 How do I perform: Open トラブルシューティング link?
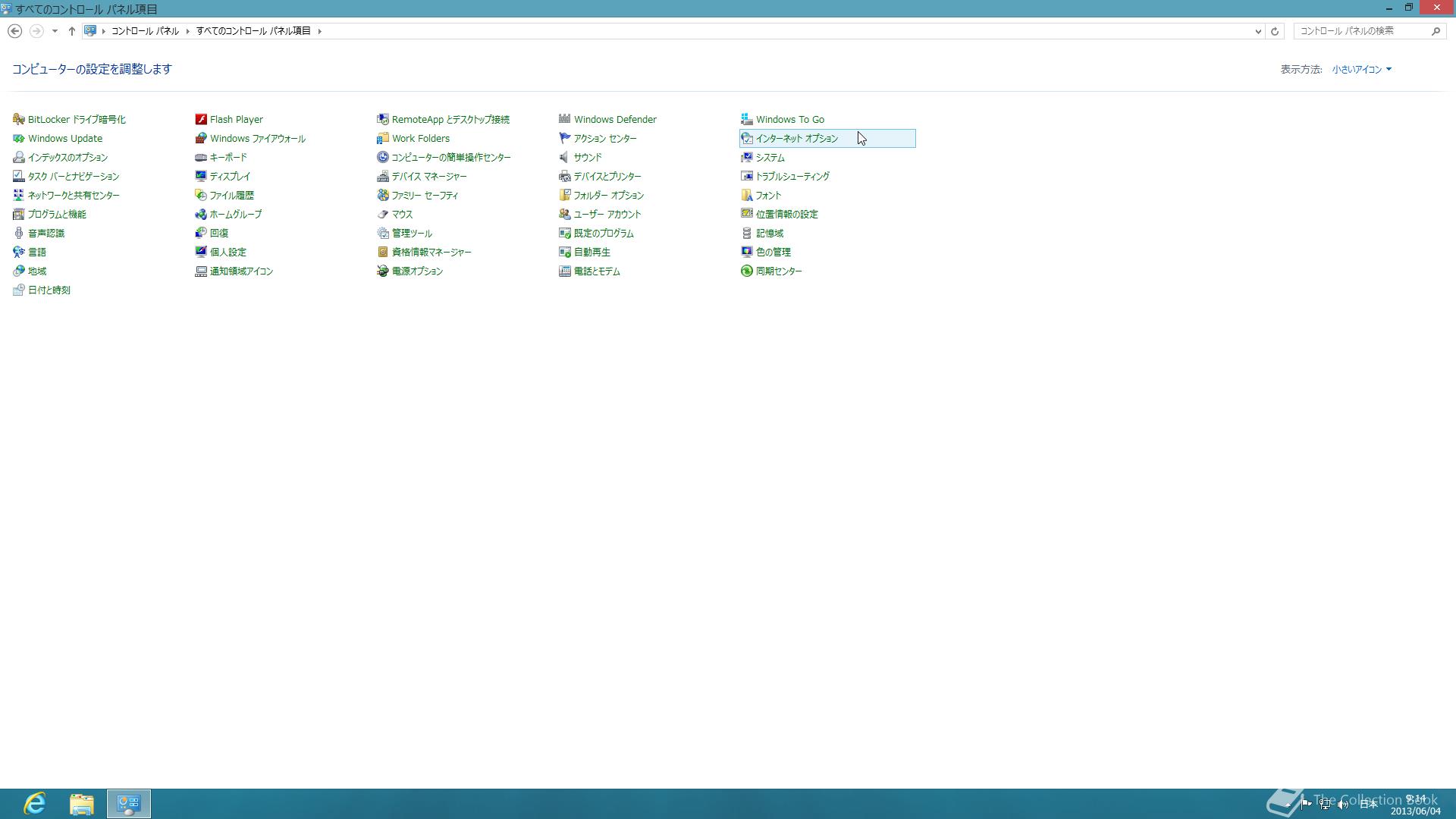[792, 176]
